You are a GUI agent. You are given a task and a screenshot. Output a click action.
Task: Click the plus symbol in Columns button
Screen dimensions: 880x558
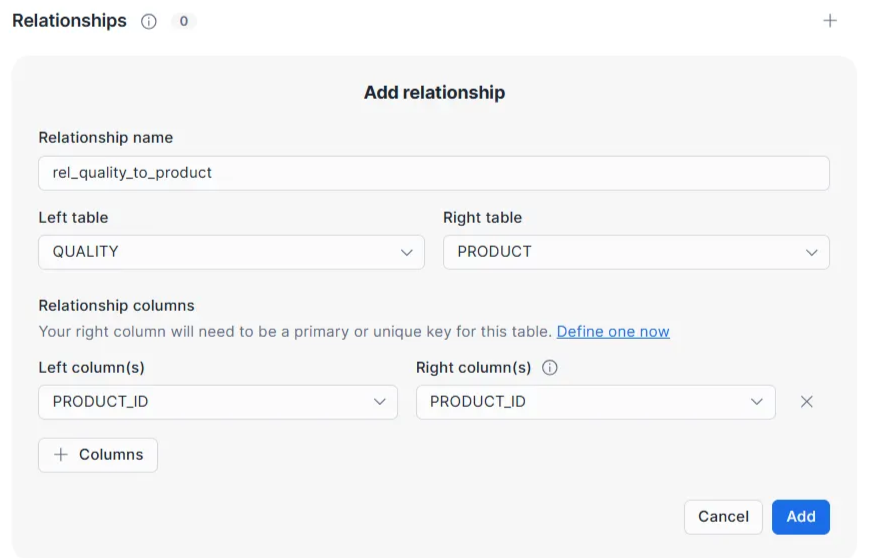point(61,455)
